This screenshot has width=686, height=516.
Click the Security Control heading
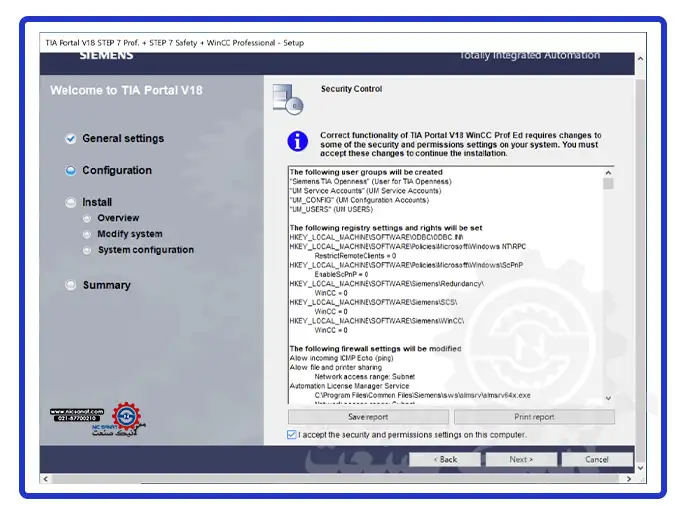[351, 89]
